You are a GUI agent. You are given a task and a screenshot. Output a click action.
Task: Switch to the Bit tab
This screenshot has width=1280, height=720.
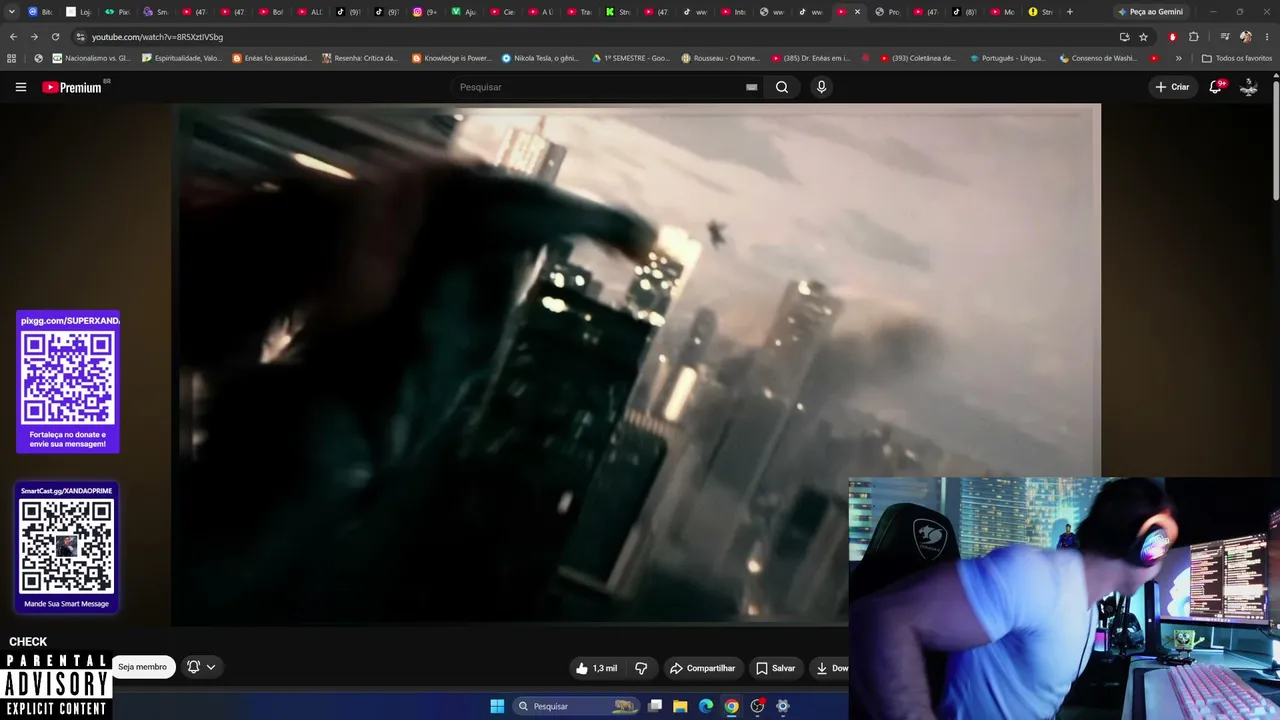[x=41, y=12]
